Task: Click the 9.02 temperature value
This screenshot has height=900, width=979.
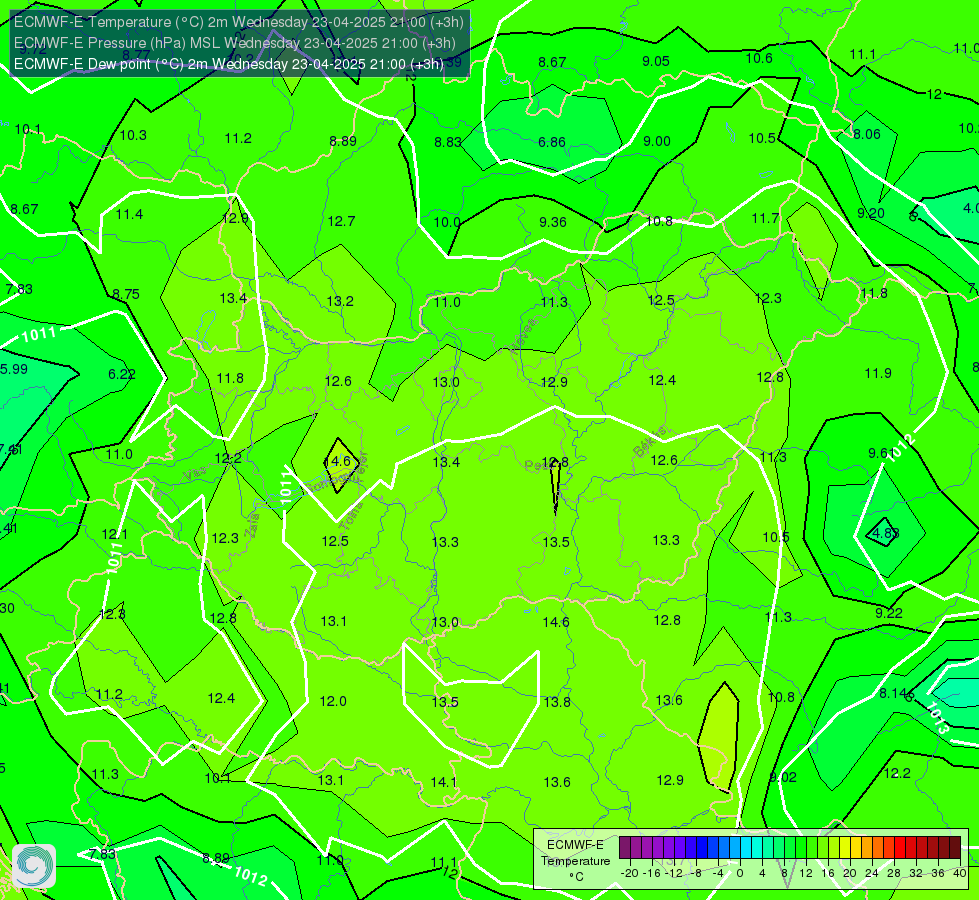Action: tap(783, 778)
